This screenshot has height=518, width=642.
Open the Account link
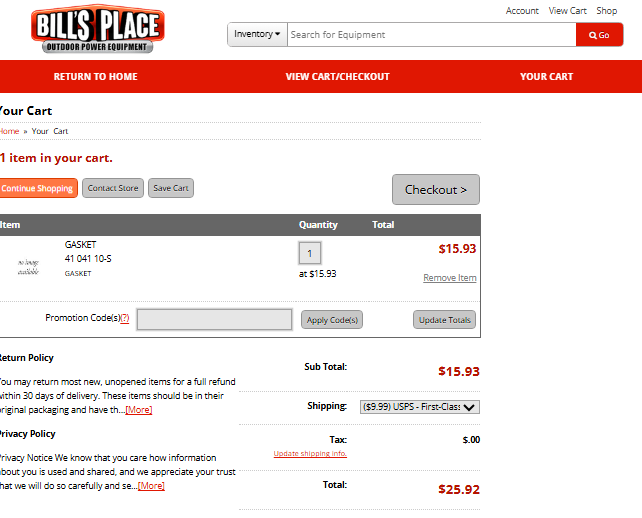pos(522,11)
